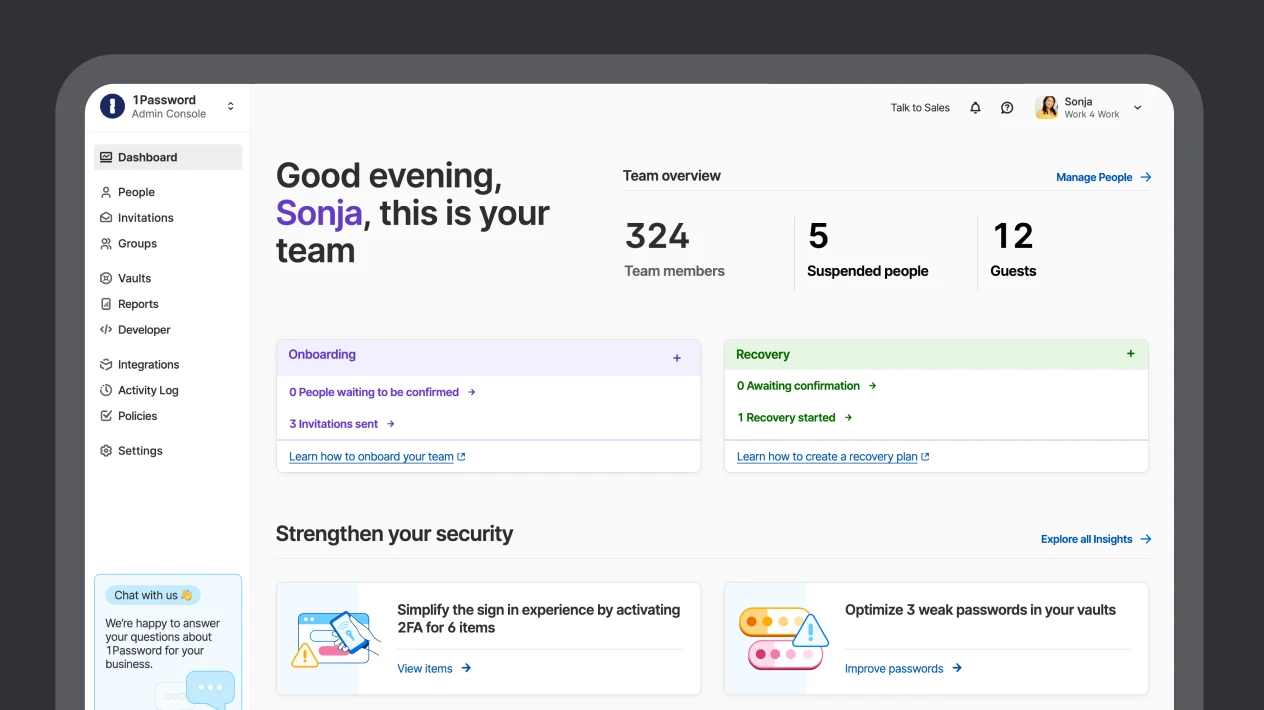Open Policies in the sidebar
The height and width of the screenshot is (710, 1264).
(x=137, y=416)
